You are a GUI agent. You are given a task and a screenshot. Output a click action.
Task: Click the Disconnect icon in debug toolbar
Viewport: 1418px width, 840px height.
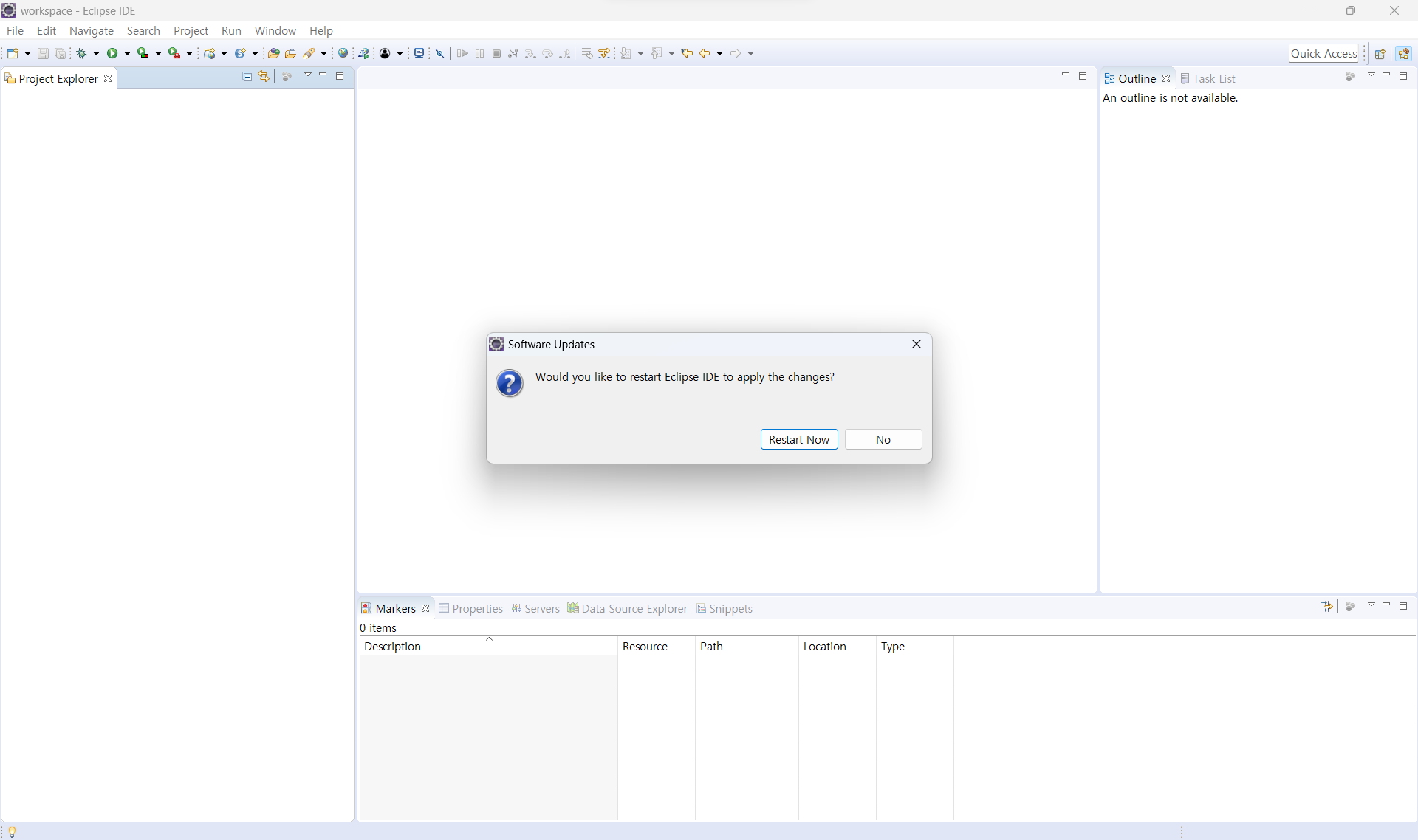click(513, 53)
